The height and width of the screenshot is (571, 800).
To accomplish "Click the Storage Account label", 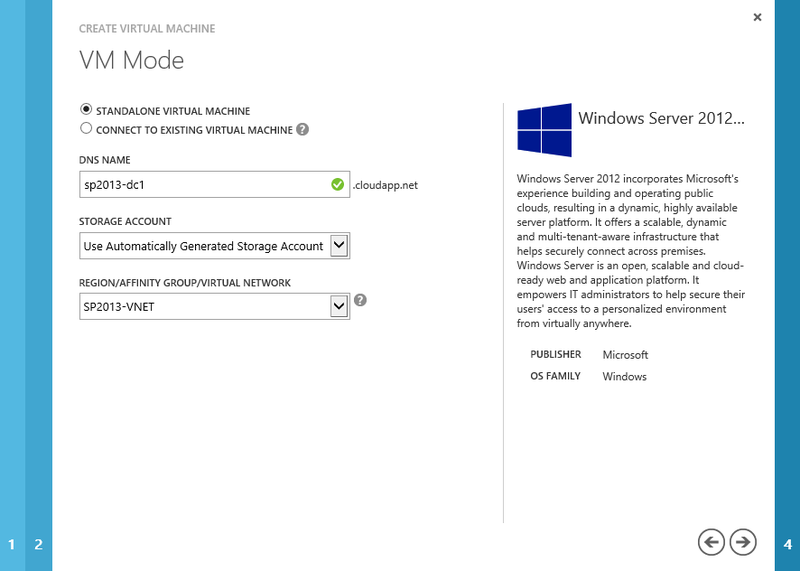I will (x=125, y=221).
